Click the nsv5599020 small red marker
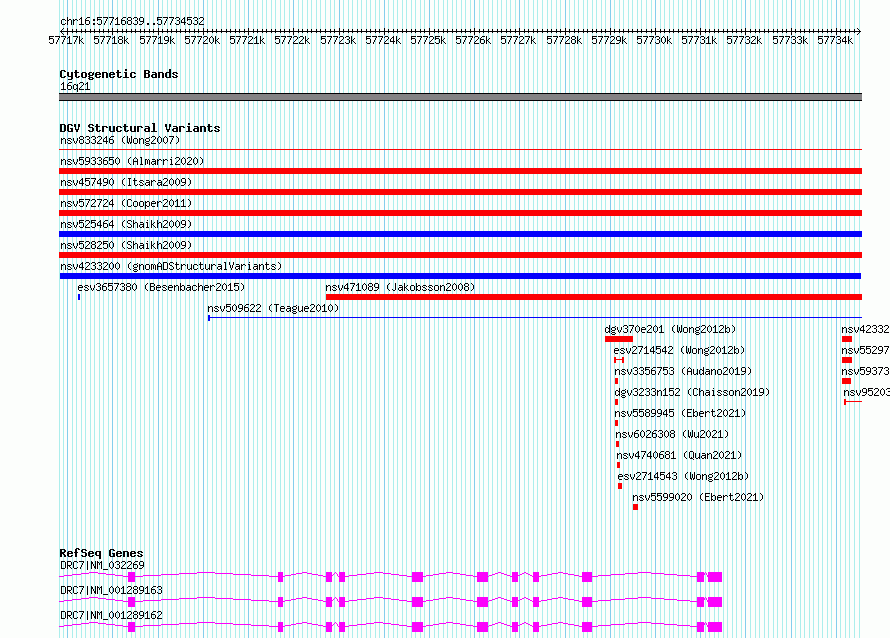Viewport: 890px width, 638px height. (x=635, y=507)
